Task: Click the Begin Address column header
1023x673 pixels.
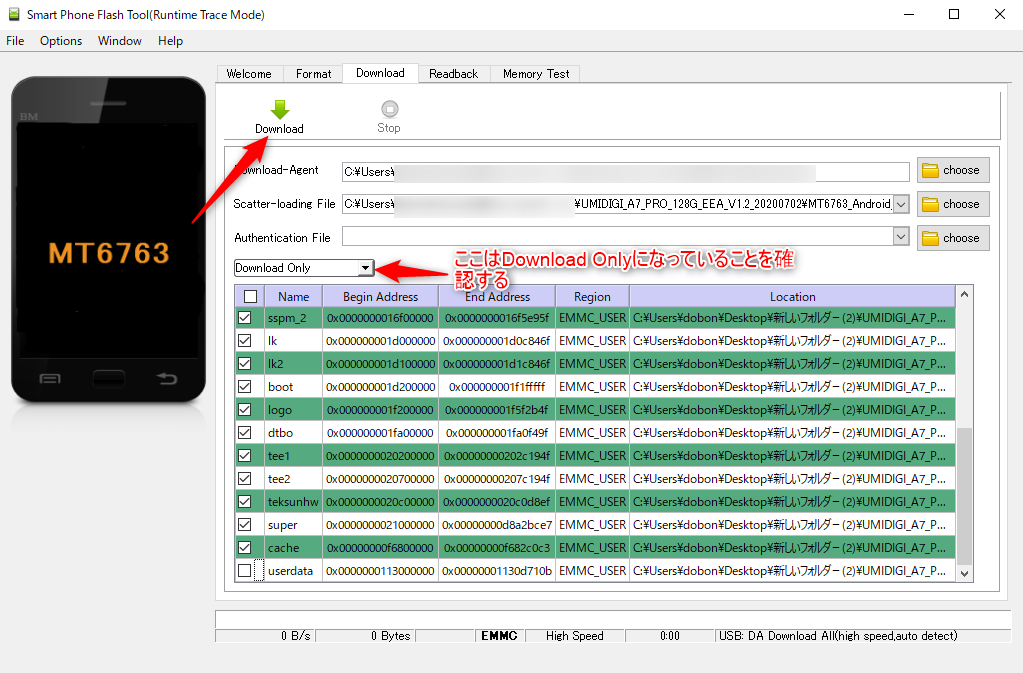Action: pos(380,297)
